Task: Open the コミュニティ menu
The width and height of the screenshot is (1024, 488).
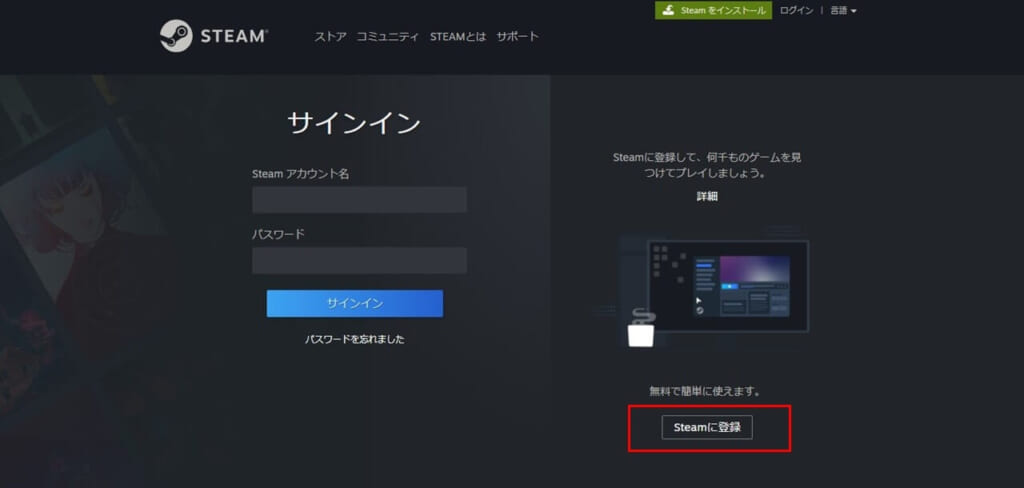Action: pyautogui.click(x=387, y=37)
